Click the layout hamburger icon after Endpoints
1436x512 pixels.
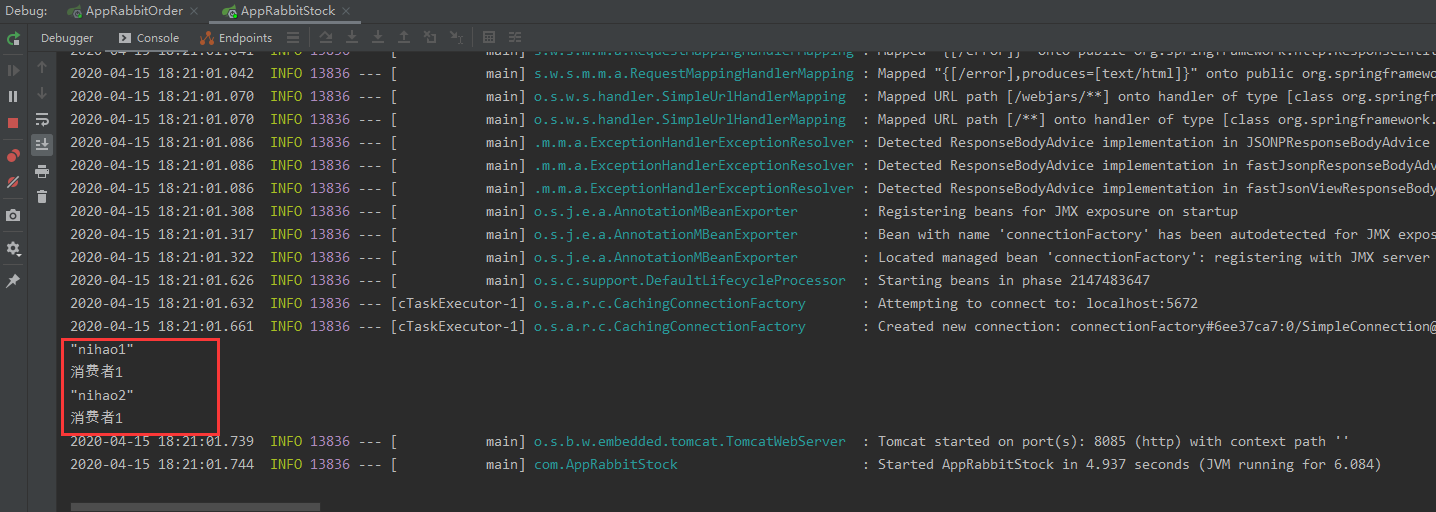291,38
